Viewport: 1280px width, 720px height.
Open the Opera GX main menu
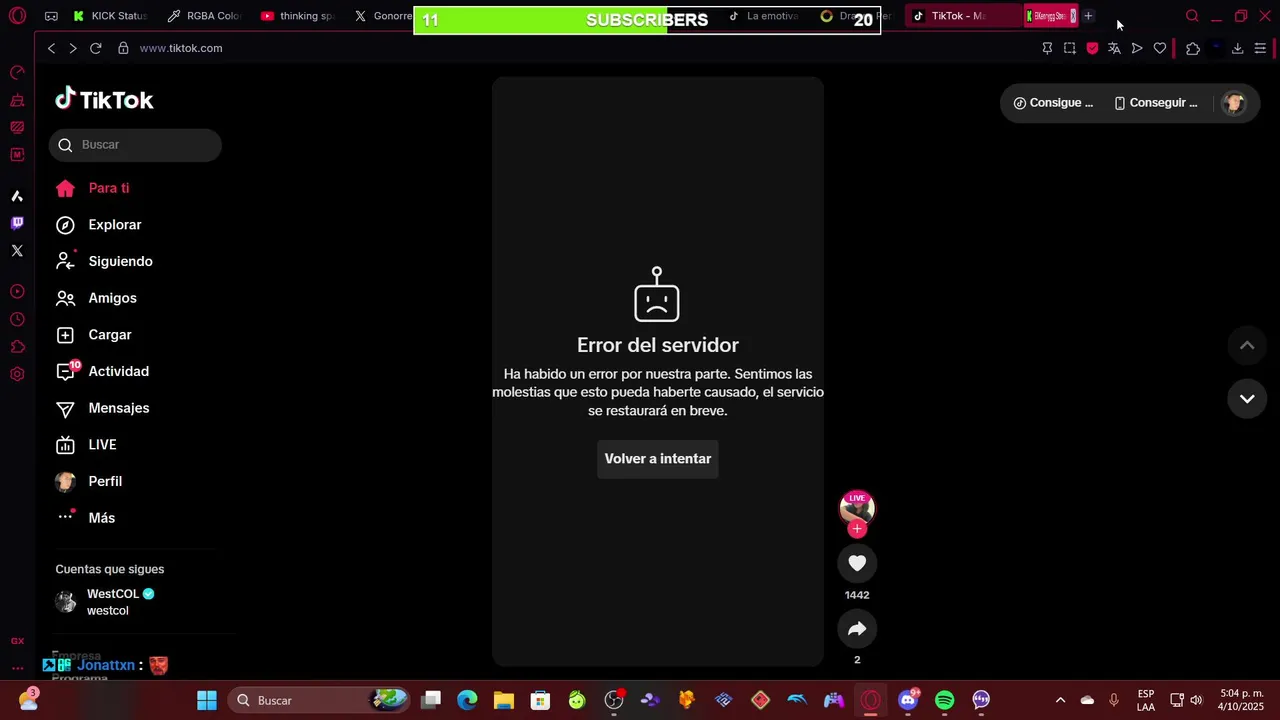coord(17,16)
